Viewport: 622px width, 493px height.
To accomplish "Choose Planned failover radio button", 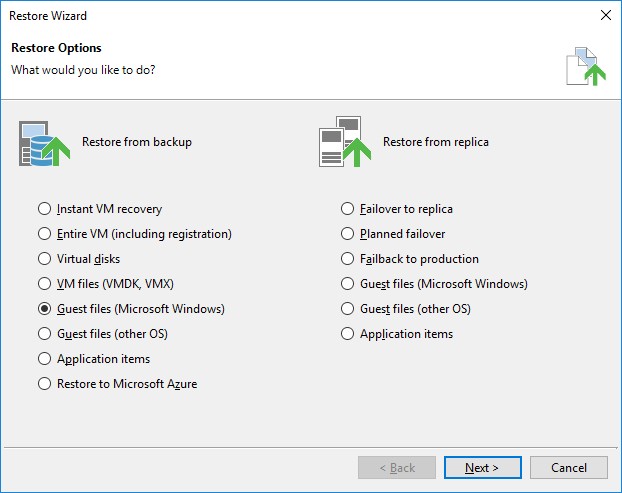I will 348,234.
